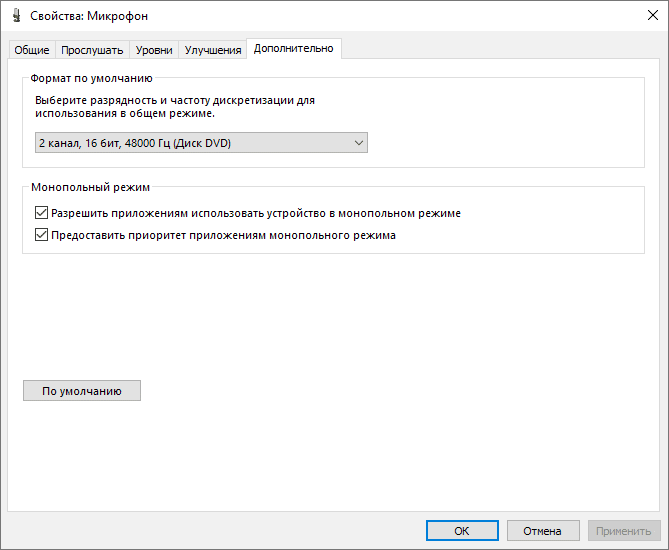Click the Разрешить приложениям checkbox label text
The width and height of the screenshot is (669, 550).
[x=256, y=213]
